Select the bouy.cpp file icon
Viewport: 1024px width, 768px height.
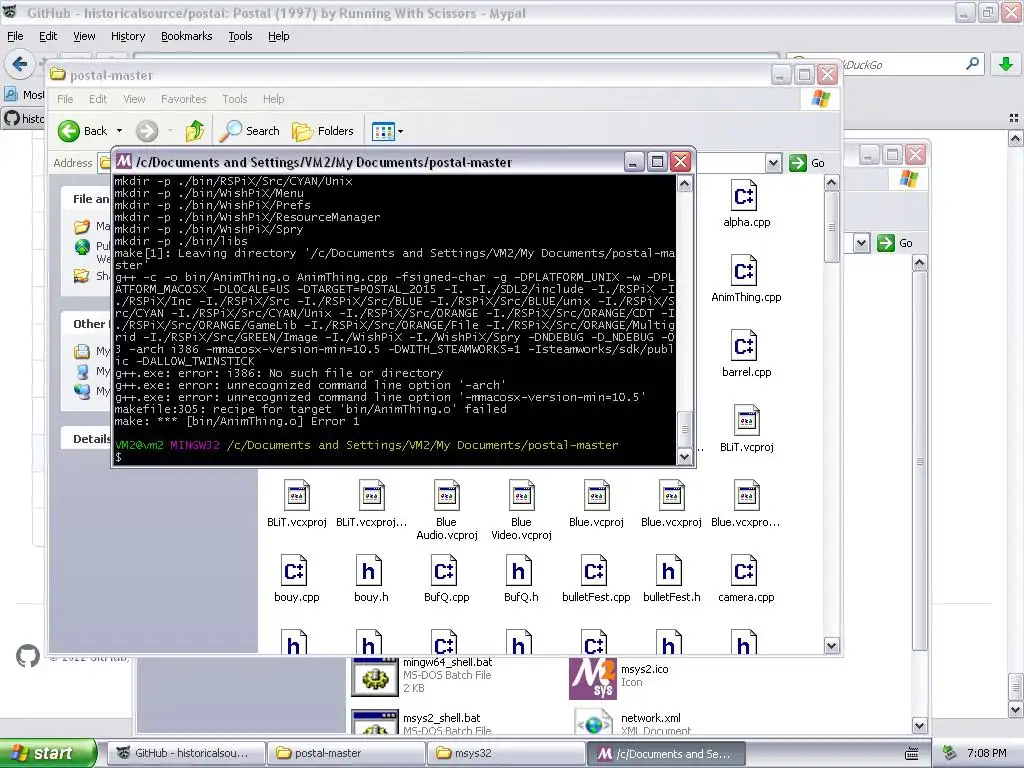(x=296, y=571)
